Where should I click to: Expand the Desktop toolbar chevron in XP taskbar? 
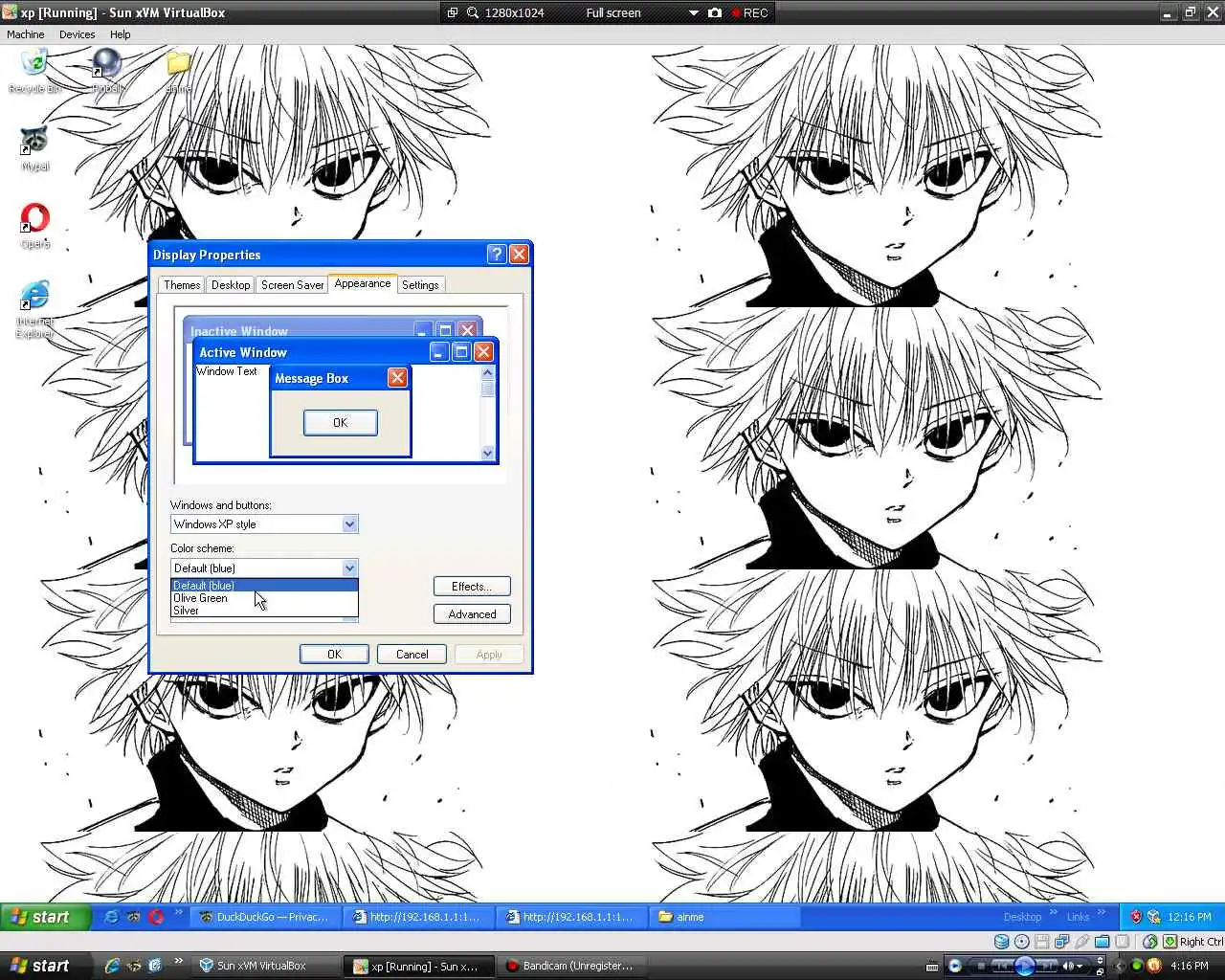point(1054,912)
